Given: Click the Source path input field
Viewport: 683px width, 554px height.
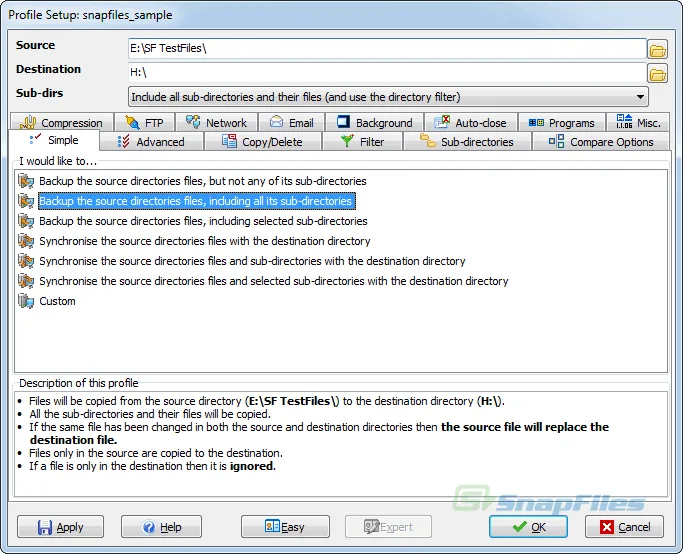Looking at the screenshot, I should coord(387,48).
